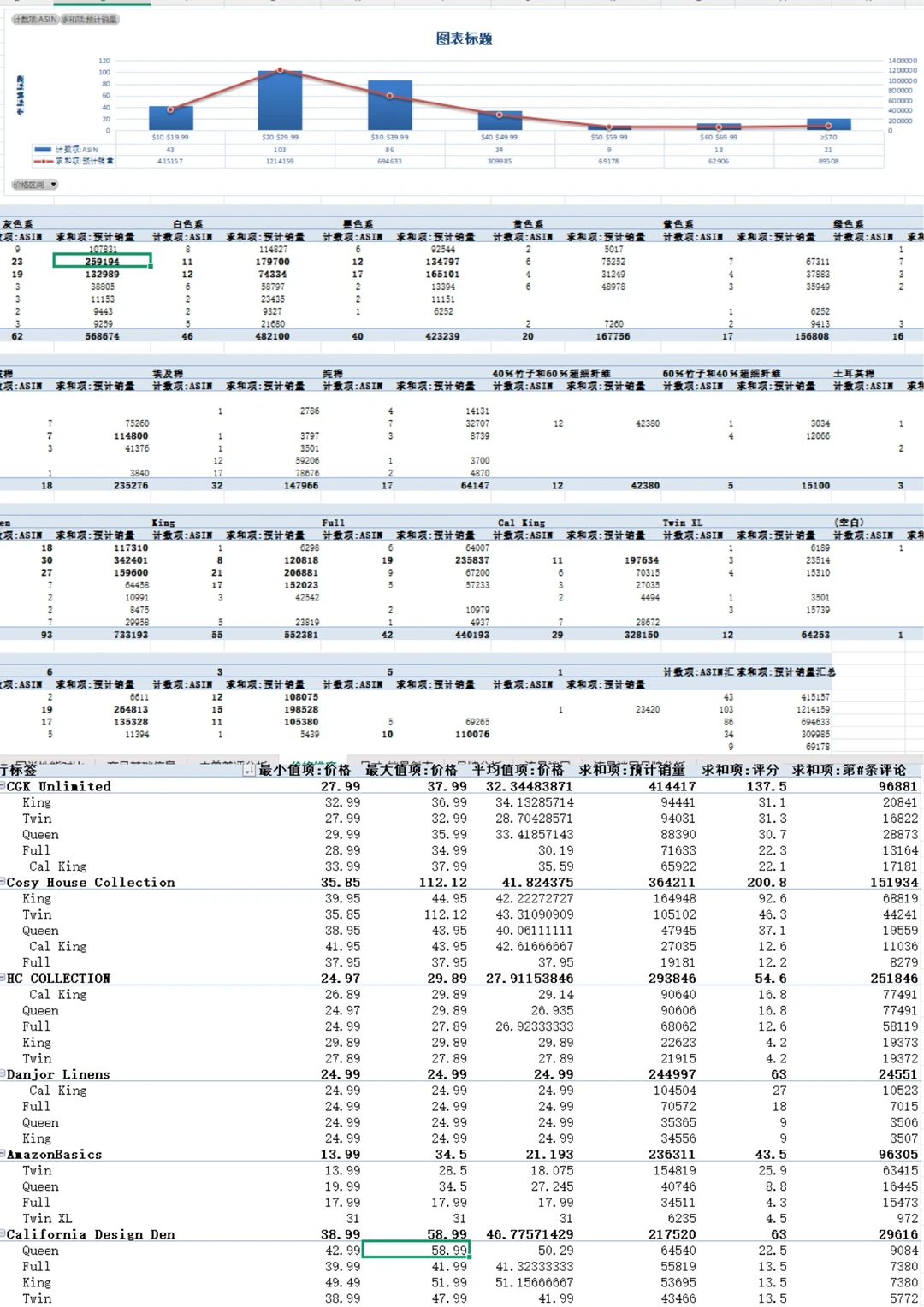This screenshot has width=924, height=1307.
Task: Click the 求和项:预计销量 legend line marker
Action: [43, 161]
